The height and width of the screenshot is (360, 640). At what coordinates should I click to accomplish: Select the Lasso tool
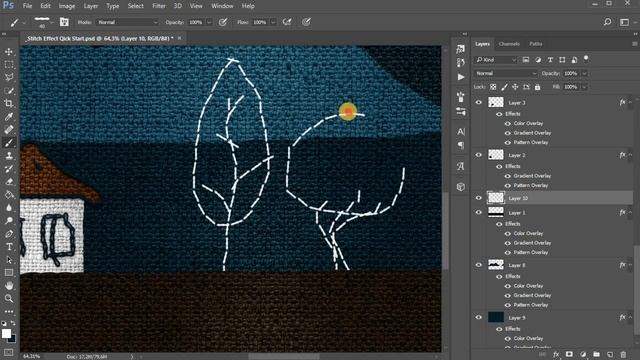pyautogui.click(x=9, y=78)
